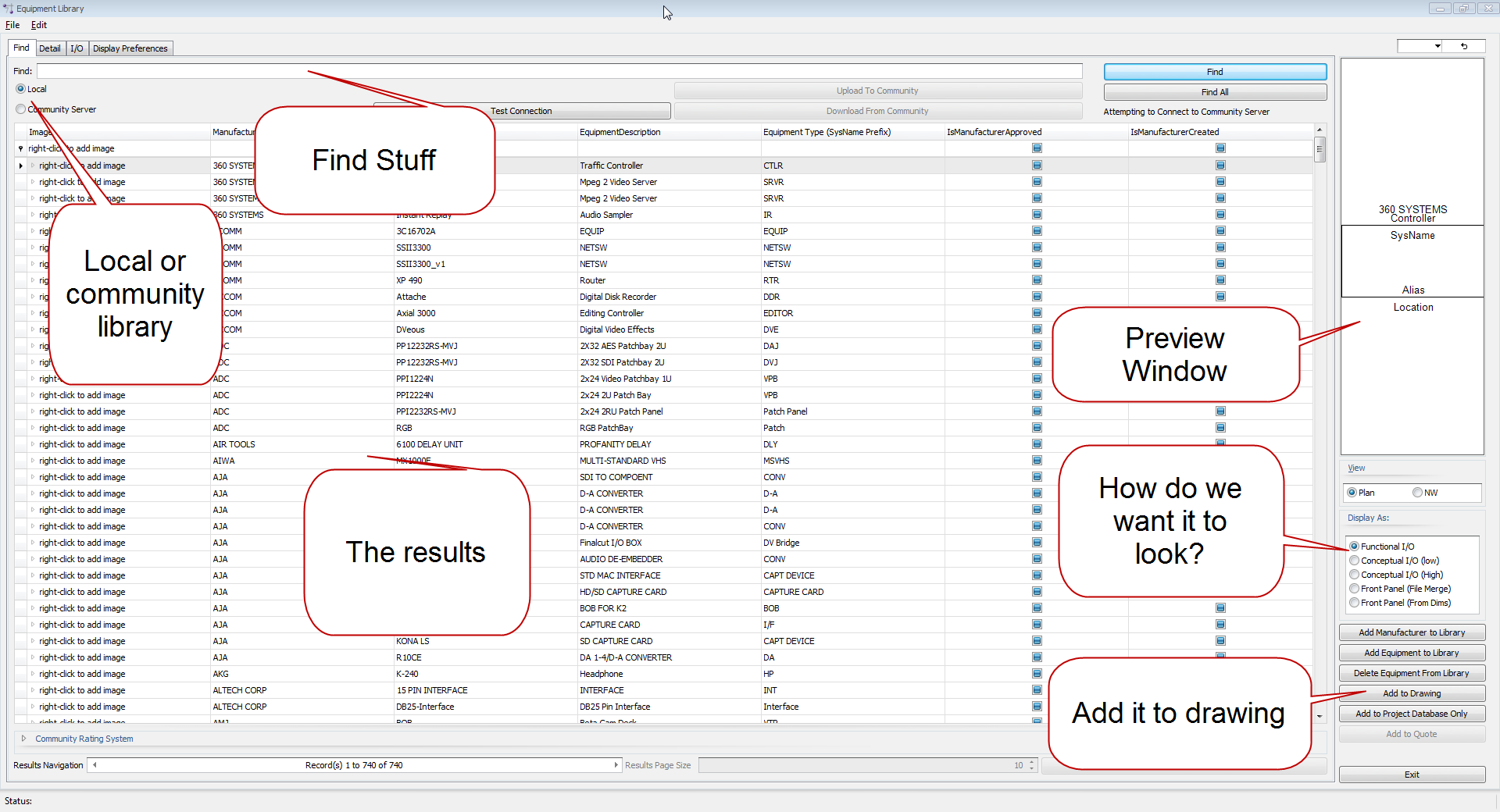
Task: Choose Front Panel (From Dims) display option
Action: tap(1355, 603)
